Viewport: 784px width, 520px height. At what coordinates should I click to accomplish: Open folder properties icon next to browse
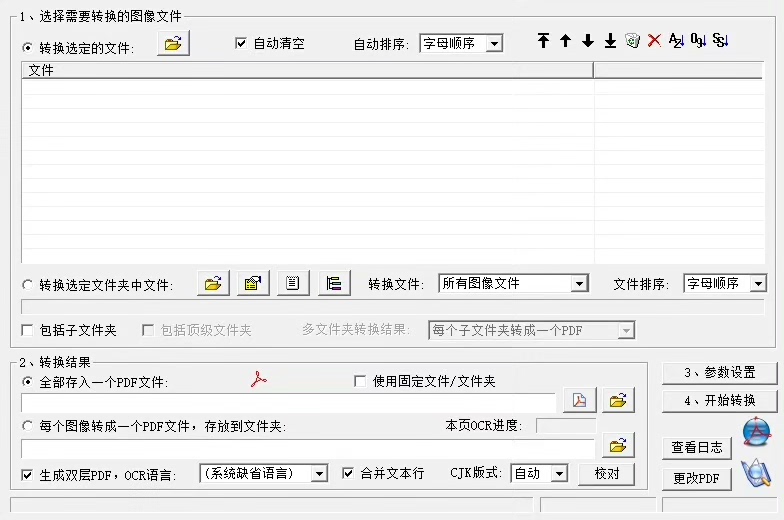point(253,284)
